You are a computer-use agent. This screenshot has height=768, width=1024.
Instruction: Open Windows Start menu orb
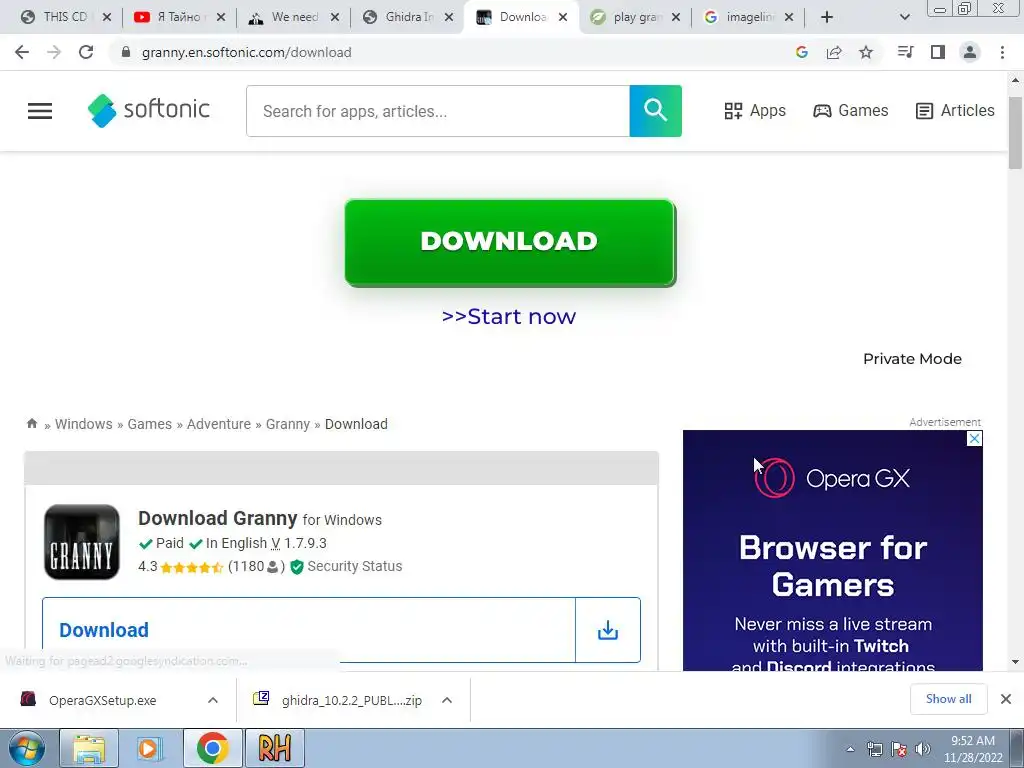[x=27, y=748]
